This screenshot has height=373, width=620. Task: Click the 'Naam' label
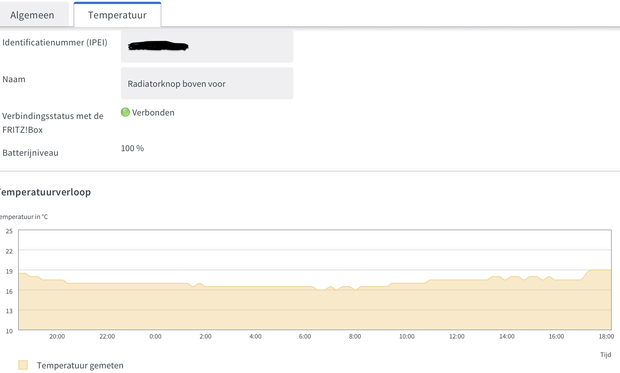[x=14, y=79]
